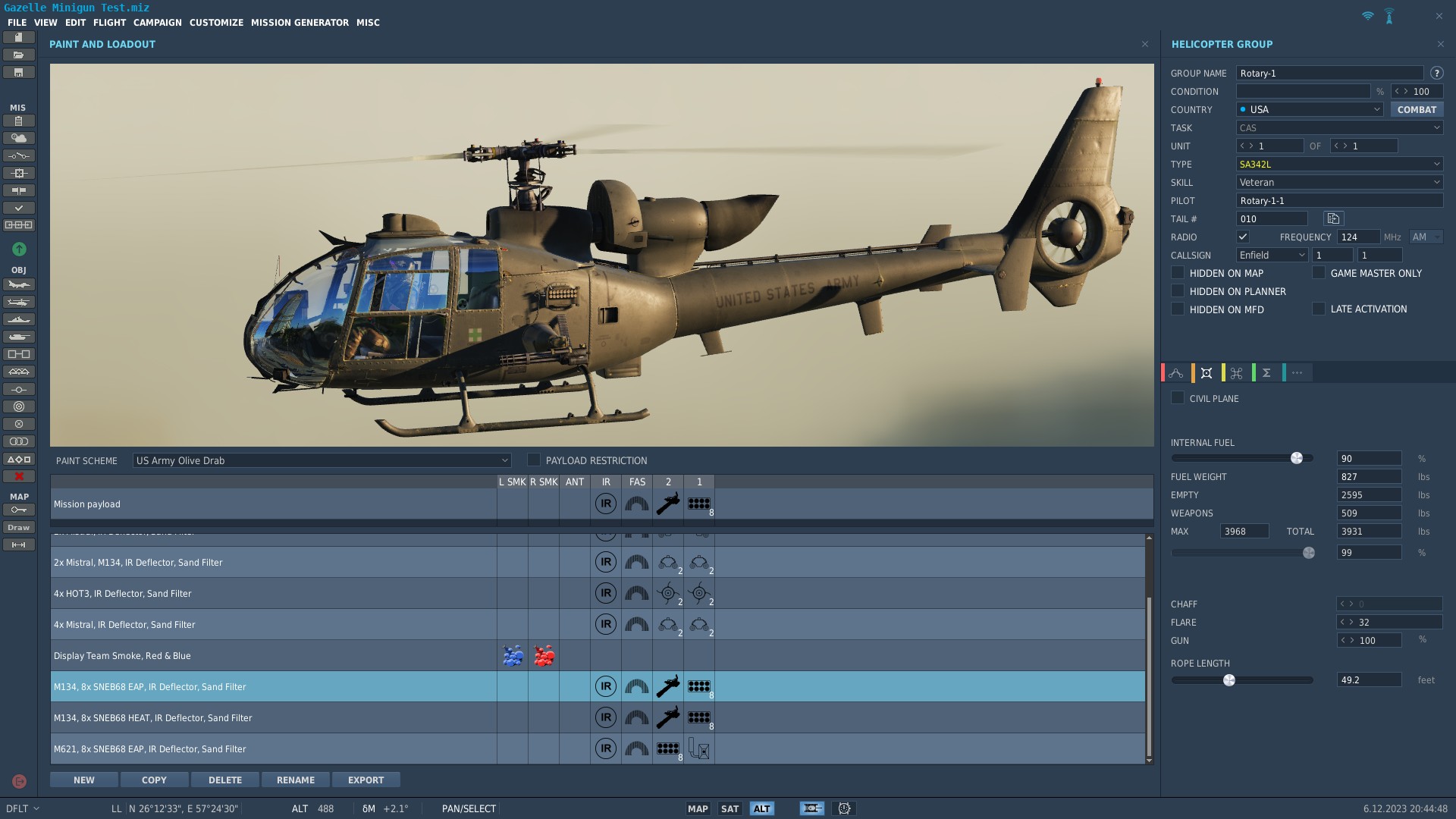
Task: Click the green fly mission arrow icon
Action: point(19,249)
